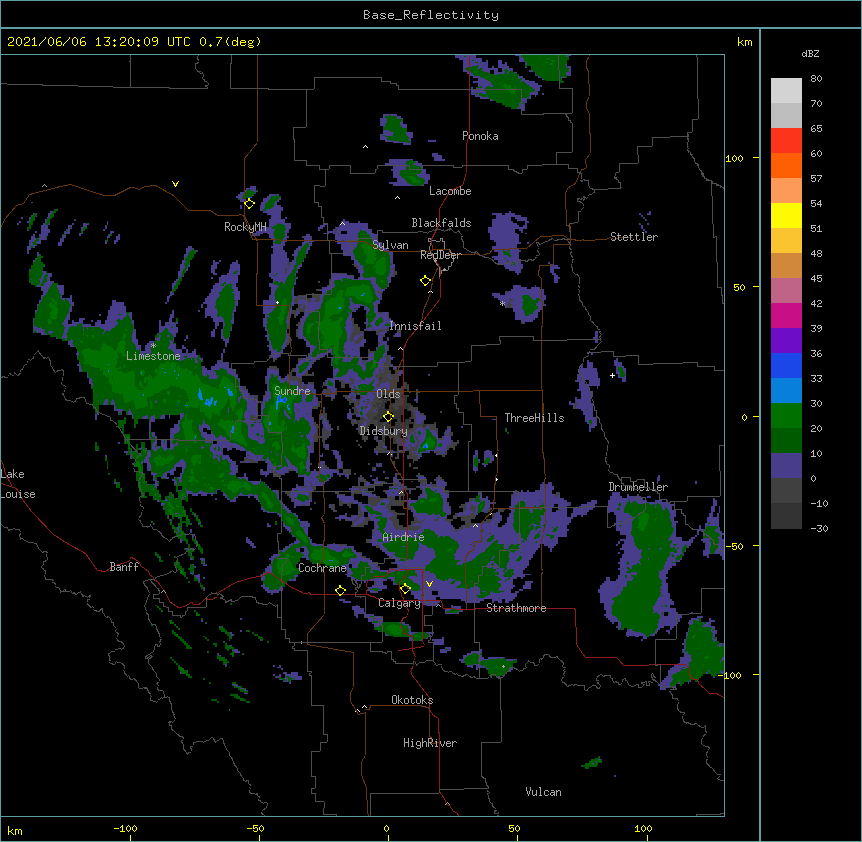The width and height of the screenshot is (862, 842).
Task: Click the yellow radar marker at Olds
Action: pos(388,417)
